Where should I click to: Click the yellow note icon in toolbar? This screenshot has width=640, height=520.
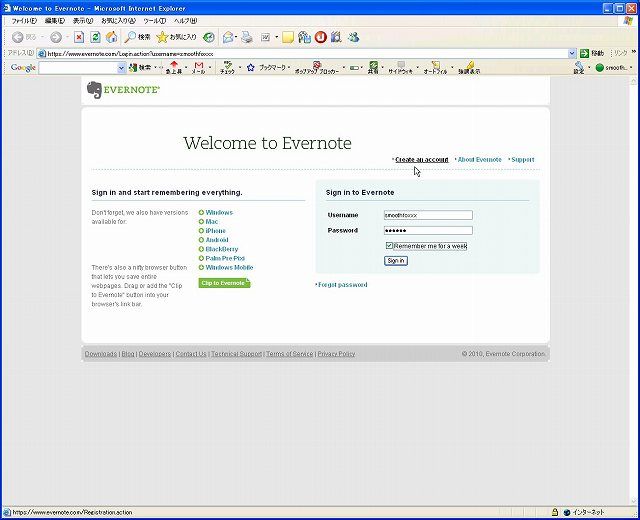pyautogui.click(x=288, y=37)
